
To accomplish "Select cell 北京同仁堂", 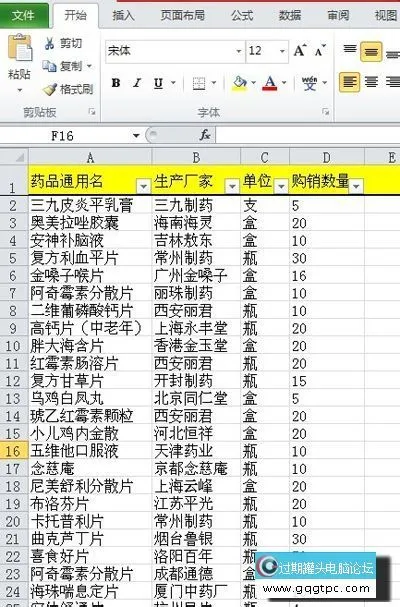I will pyautogui.click(x=196, y=398).
